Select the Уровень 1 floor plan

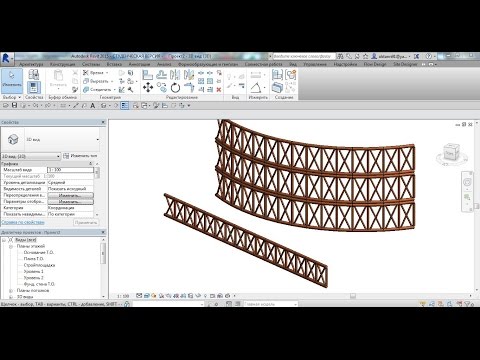tap(34, 271)
